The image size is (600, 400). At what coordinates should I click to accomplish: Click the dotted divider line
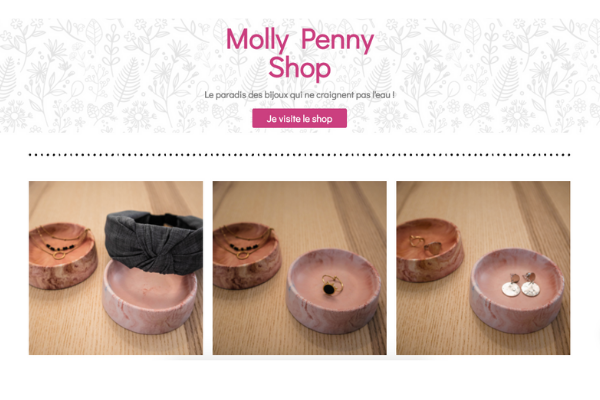pos(300,155)
